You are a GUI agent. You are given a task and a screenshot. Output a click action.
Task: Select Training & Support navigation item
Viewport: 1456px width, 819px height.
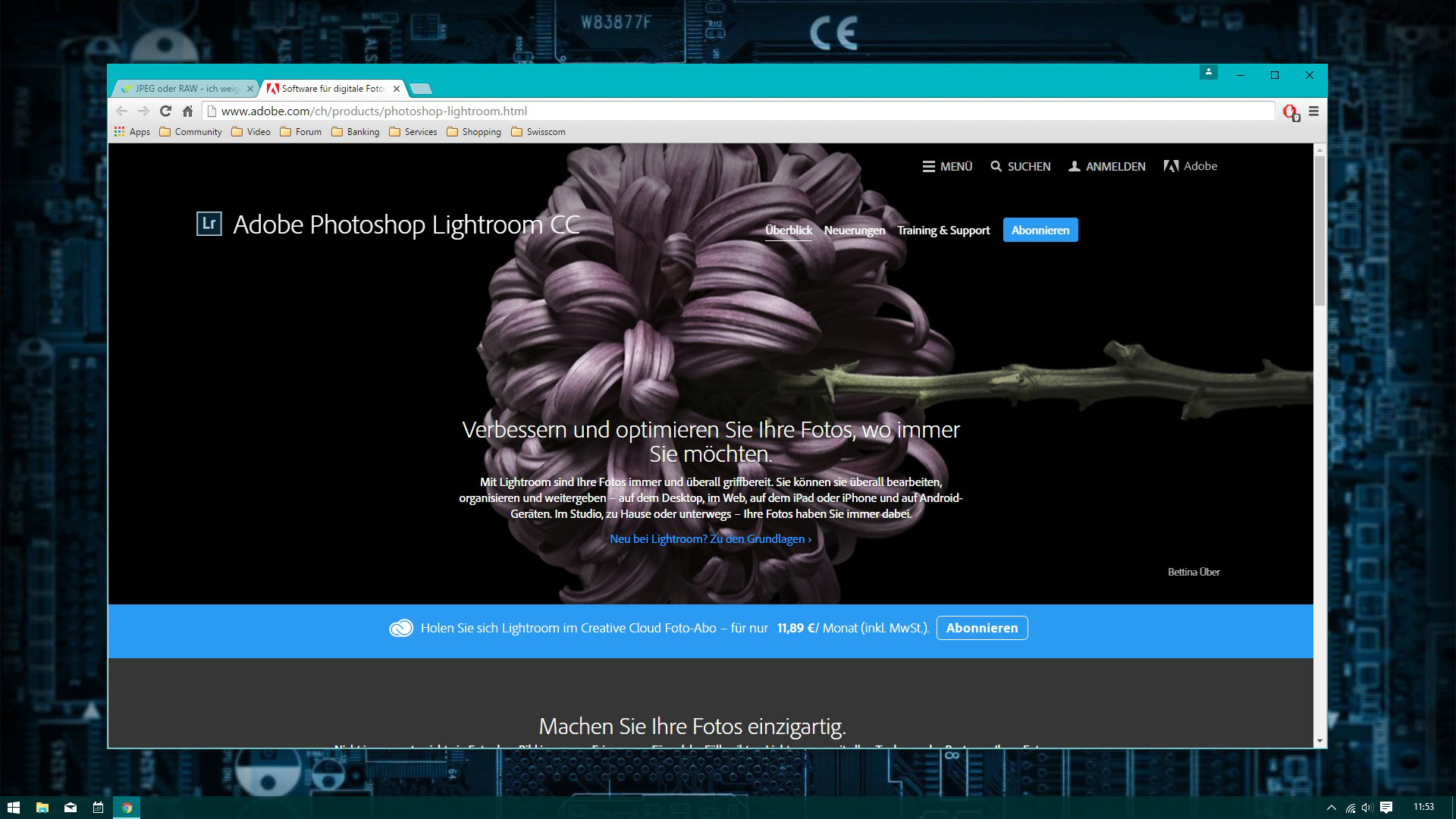click(943, 230)
